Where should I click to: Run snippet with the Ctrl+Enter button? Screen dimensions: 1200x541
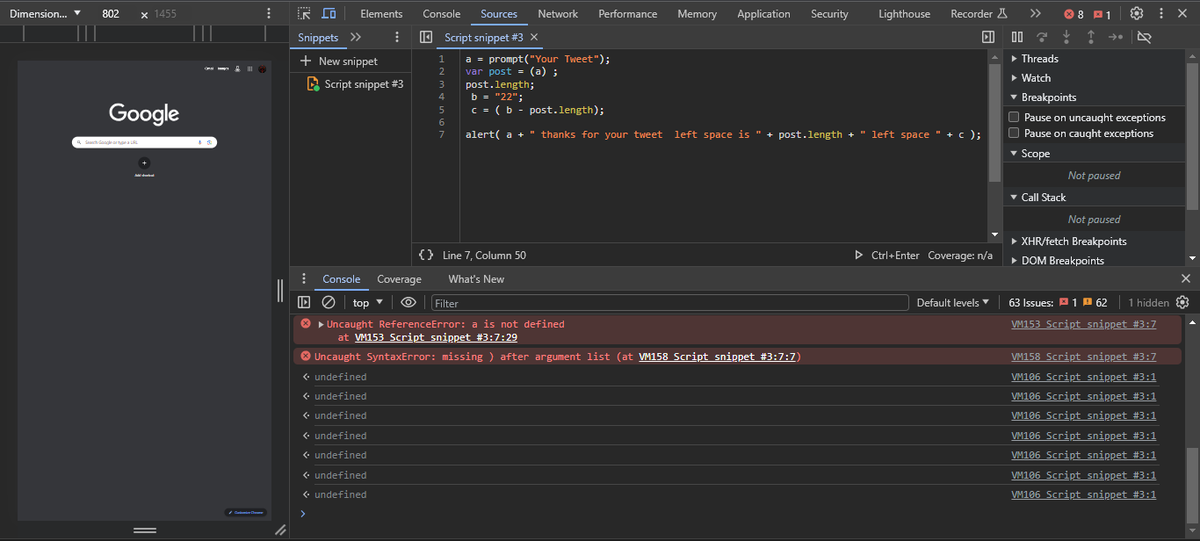887,255
